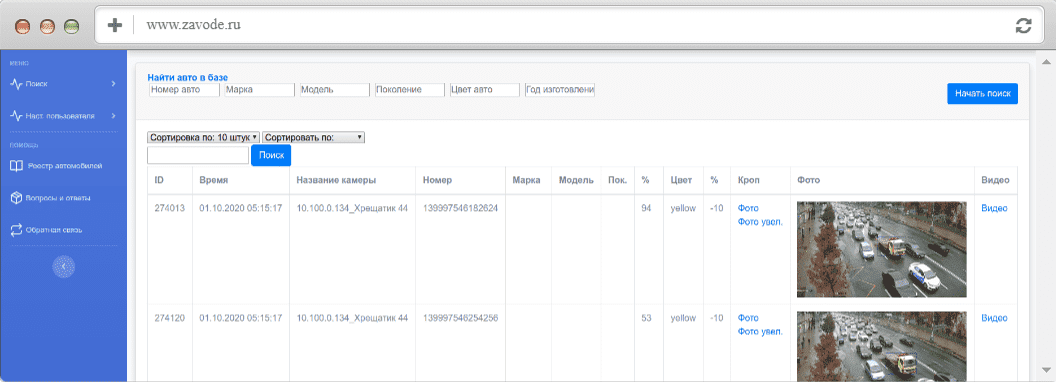Click the Найти авто в базе heading

pyautogui.click(x=188, y=77)
